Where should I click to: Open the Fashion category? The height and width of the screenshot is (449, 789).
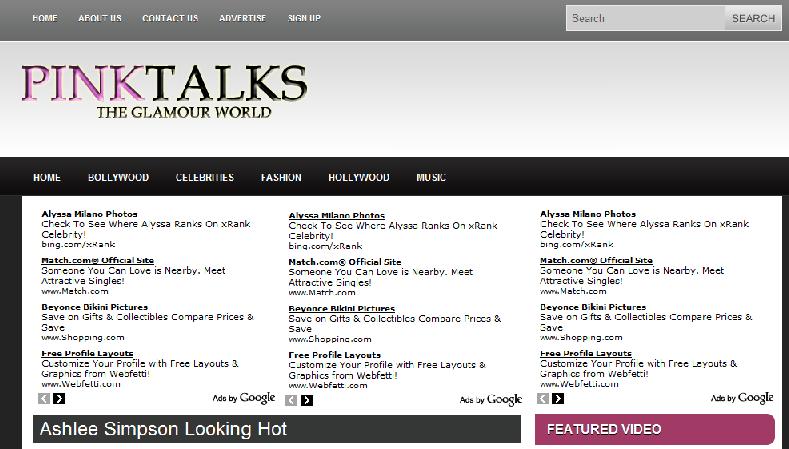pyautogui.click(x=281, y=177)
